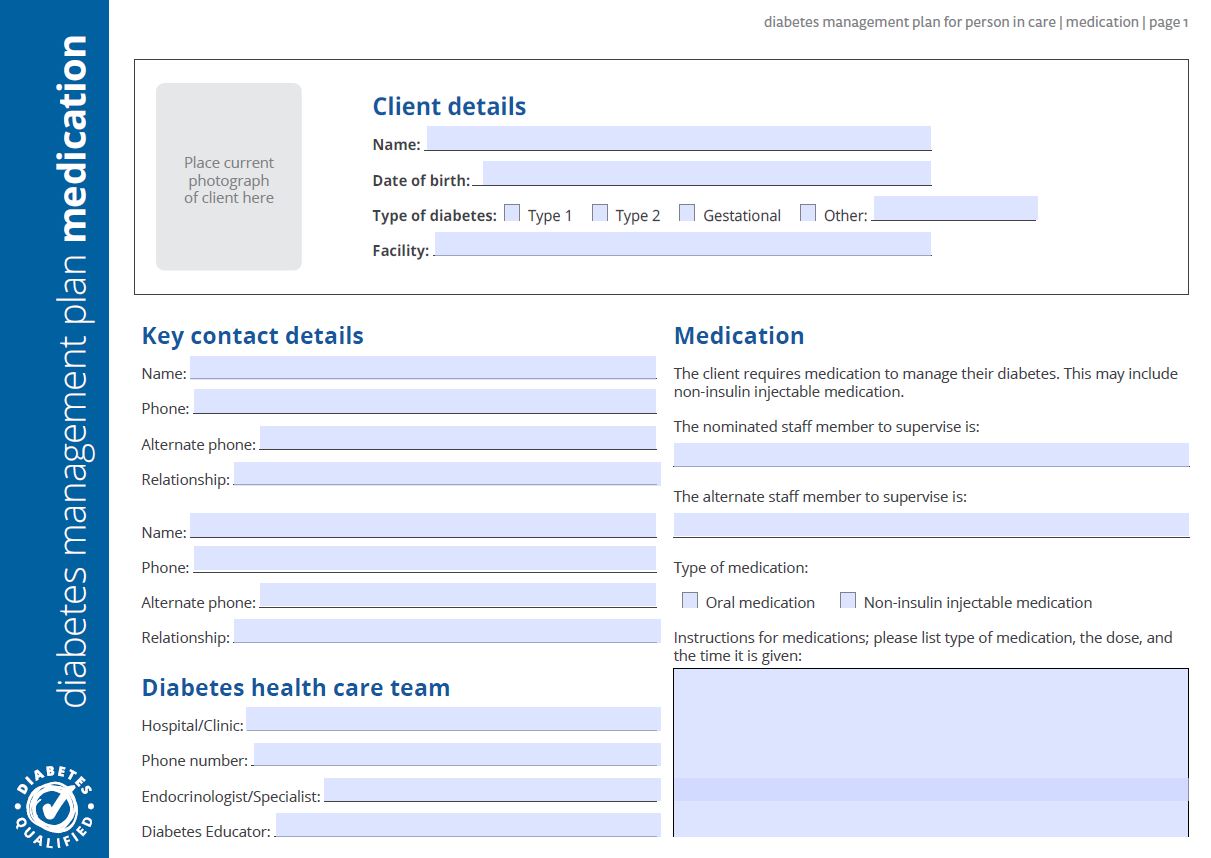Focus the alternate staff member supervisor field
The height and width of the screenshot is (858, 1211).
930,525
